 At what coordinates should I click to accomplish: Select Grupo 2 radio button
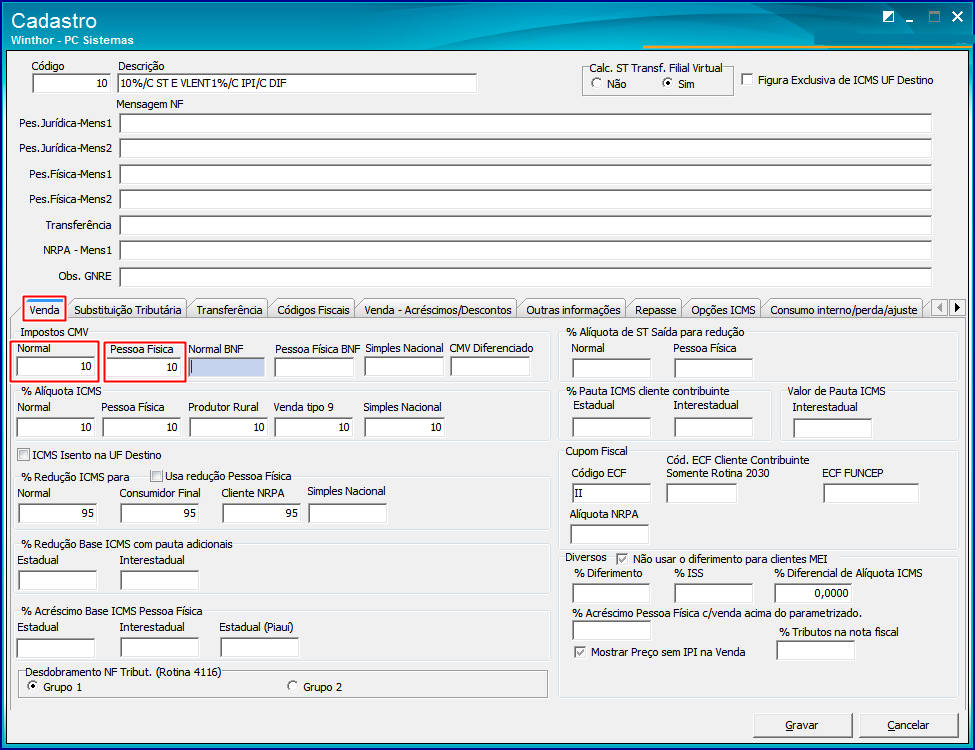(x=292, y=686)
